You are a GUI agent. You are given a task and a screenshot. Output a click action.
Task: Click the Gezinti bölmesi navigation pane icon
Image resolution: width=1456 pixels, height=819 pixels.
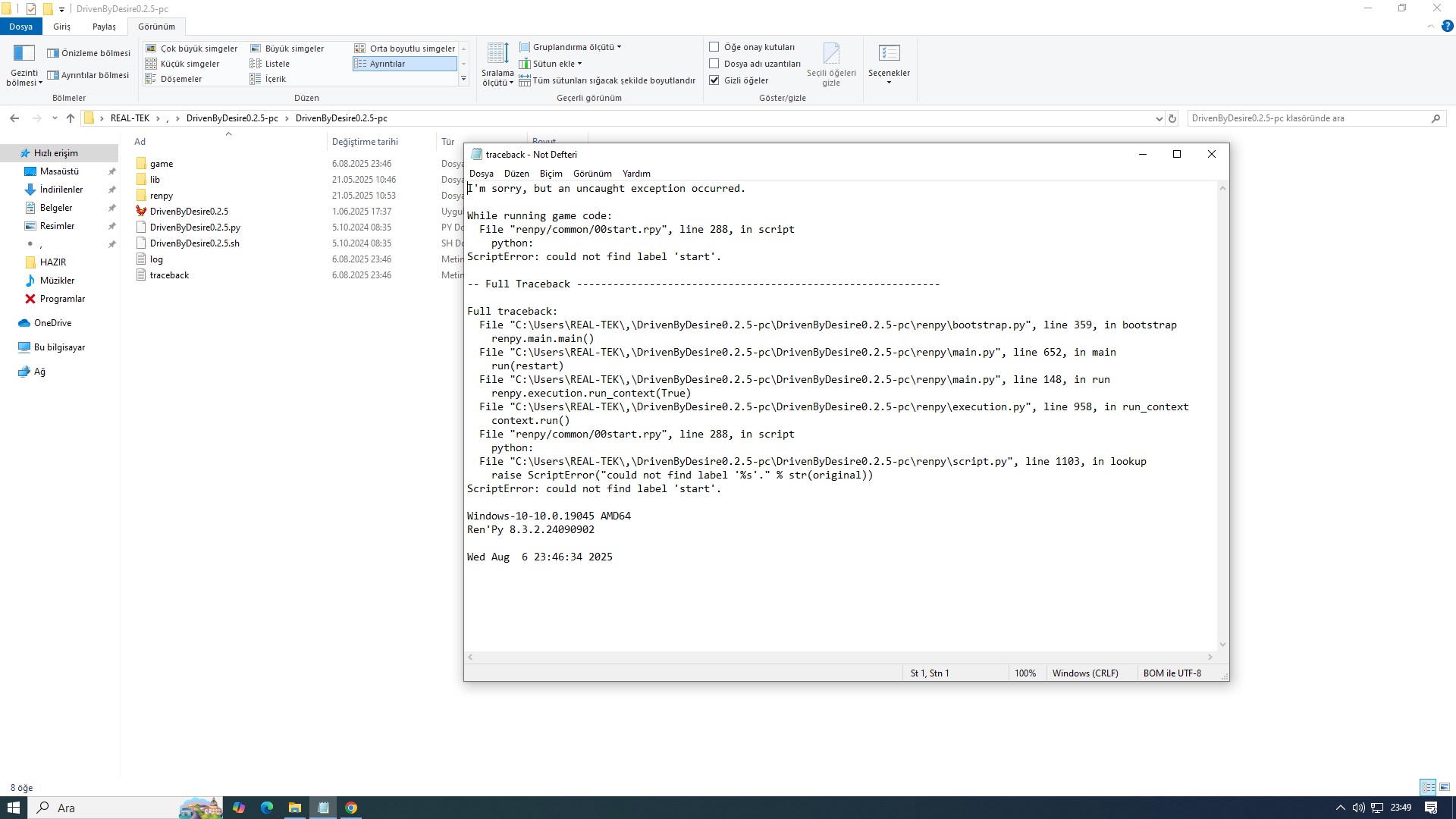[x=24, y=55]
